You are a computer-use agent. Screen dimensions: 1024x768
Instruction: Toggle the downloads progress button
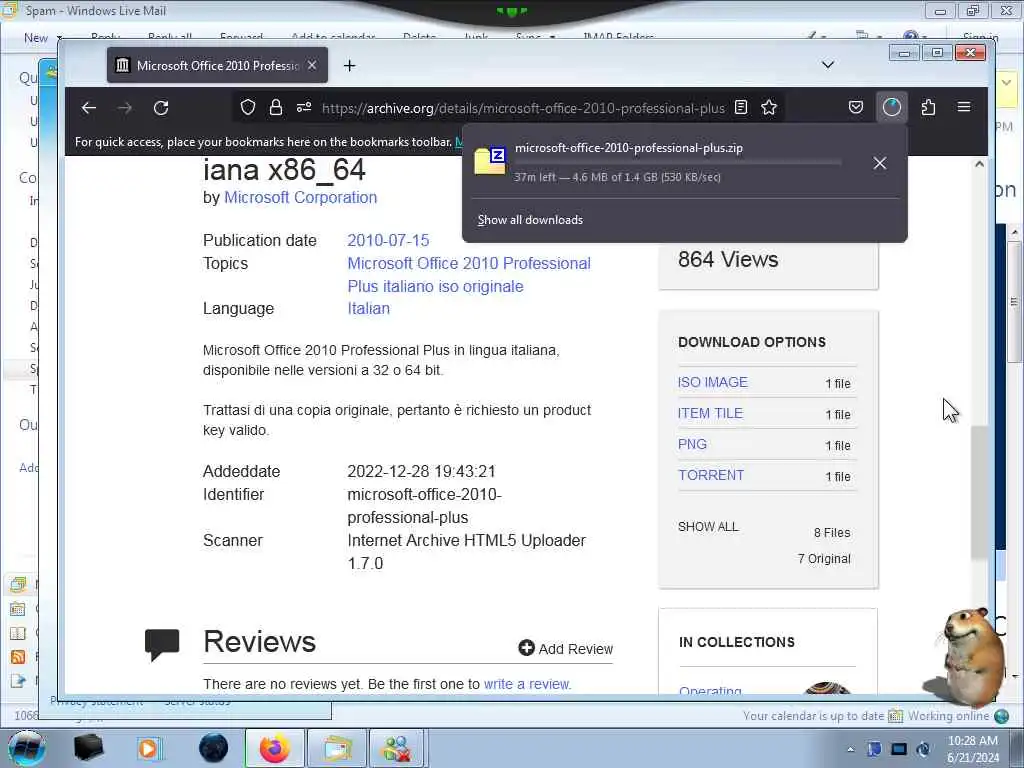[891, 107]
